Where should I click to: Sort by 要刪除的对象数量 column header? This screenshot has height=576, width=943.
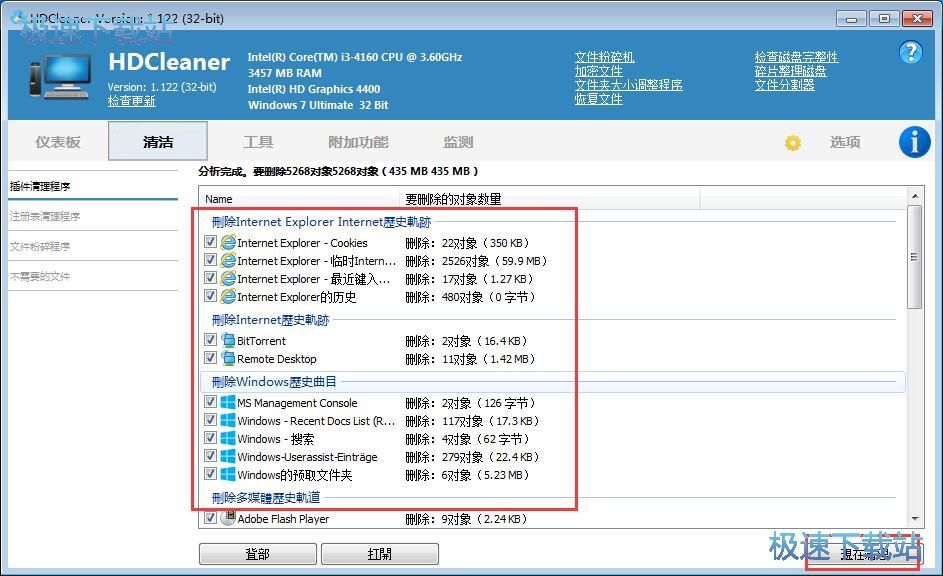point(550,198)
